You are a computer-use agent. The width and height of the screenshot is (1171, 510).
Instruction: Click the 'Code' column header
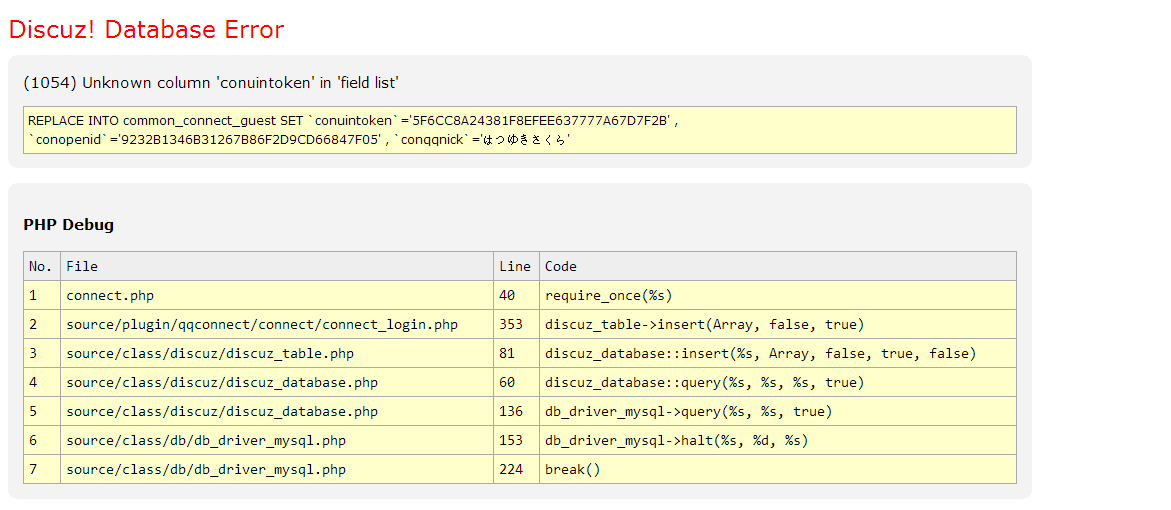561,266
